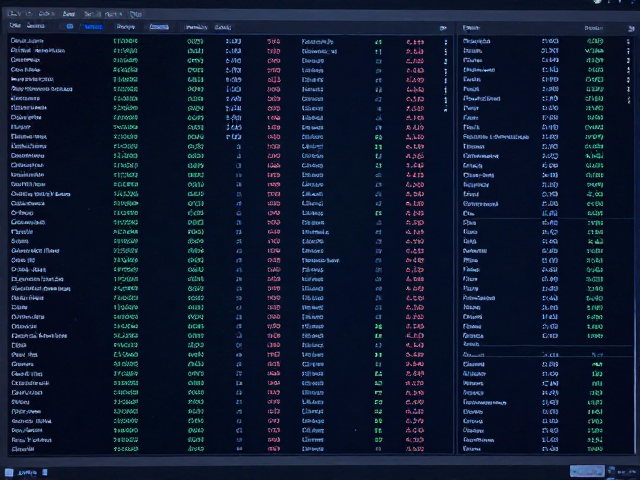Screen dimensions: 640x480
Task: Open the underlined tab in the tab row
Action: (159, 27)
